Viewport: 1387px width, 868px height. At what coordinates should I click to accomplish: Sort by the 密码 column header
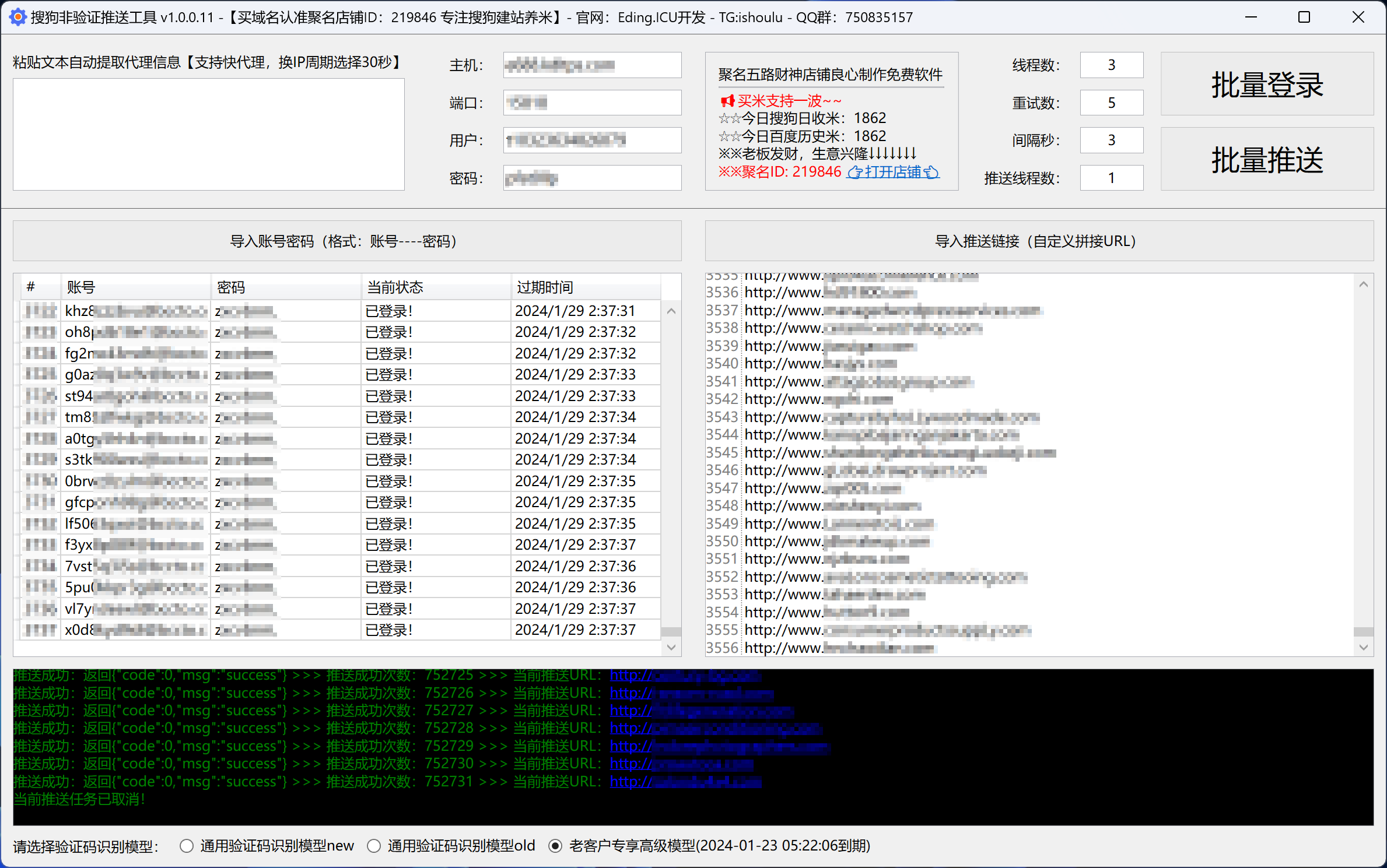tap(286, 287)
